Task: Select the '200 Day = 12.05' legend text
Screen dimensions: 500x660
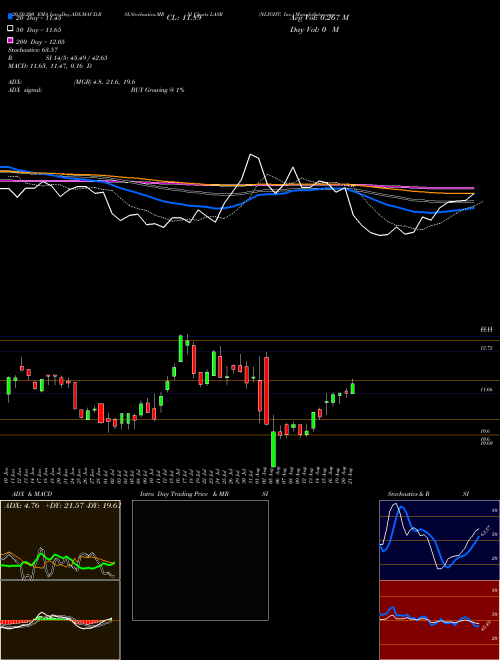Action: [40, 42]
